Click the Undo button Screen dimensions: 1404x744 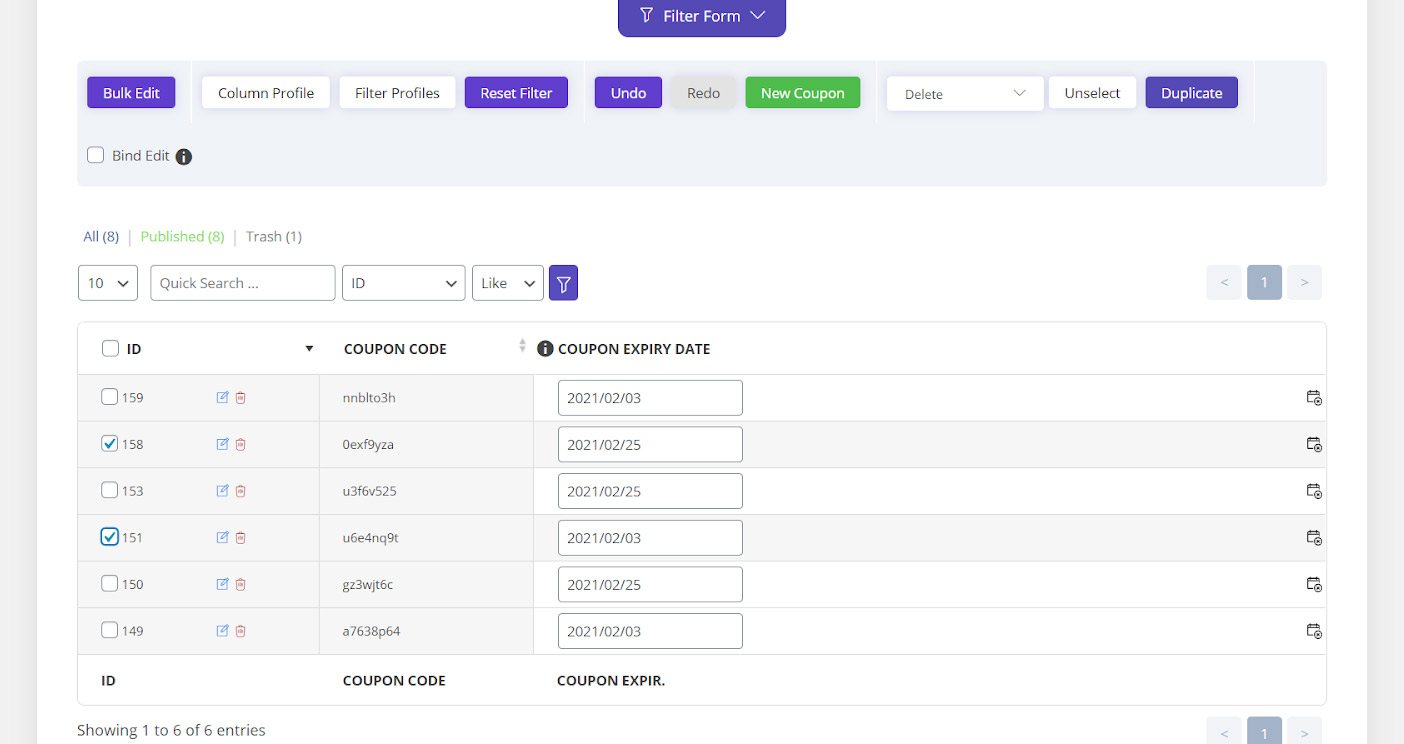pos(628,93)
